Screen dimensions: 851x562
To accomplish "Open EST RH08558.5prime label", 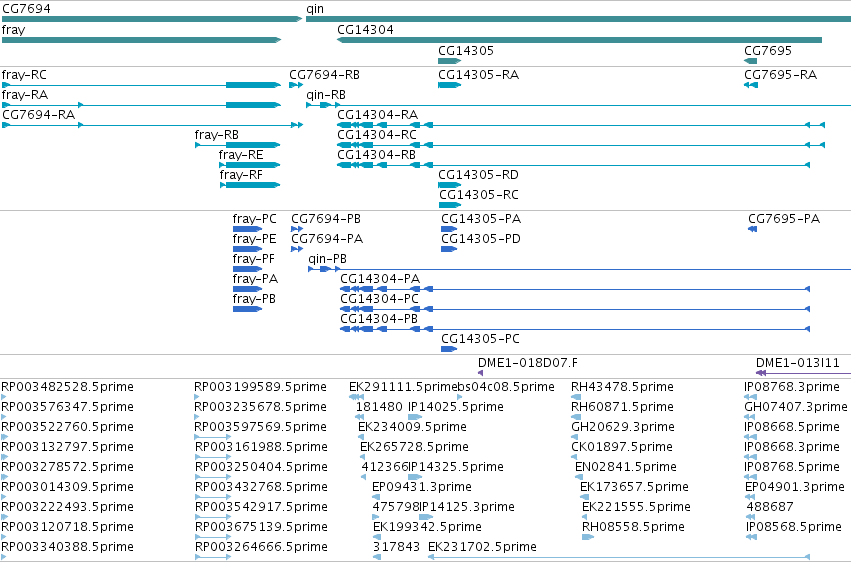I will [633, 527].
